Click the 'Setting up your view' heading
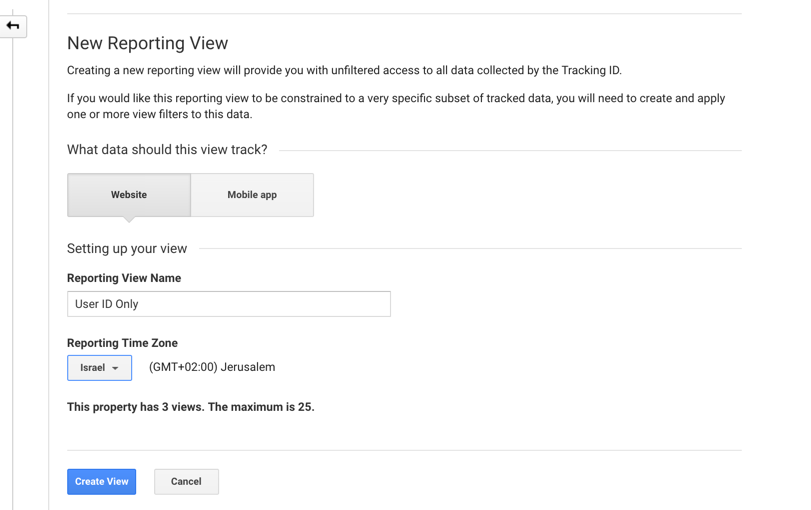 127,249
